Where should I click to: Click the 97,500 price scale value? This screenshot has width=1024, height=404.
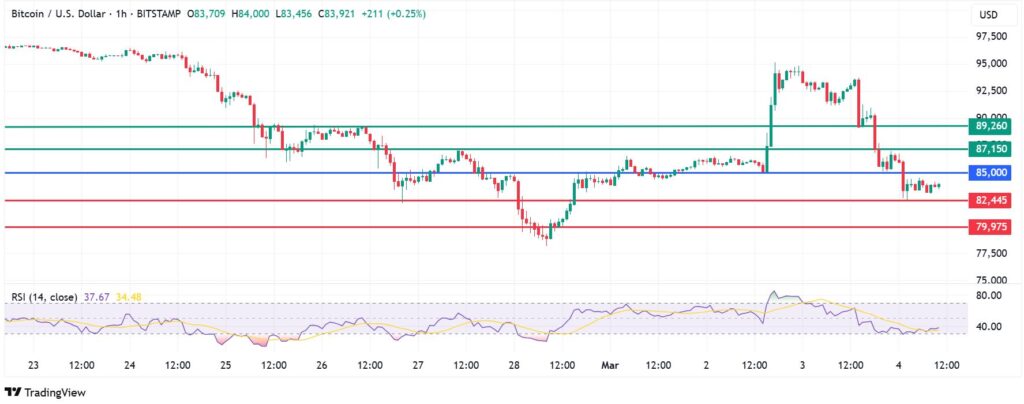[991, 37]
